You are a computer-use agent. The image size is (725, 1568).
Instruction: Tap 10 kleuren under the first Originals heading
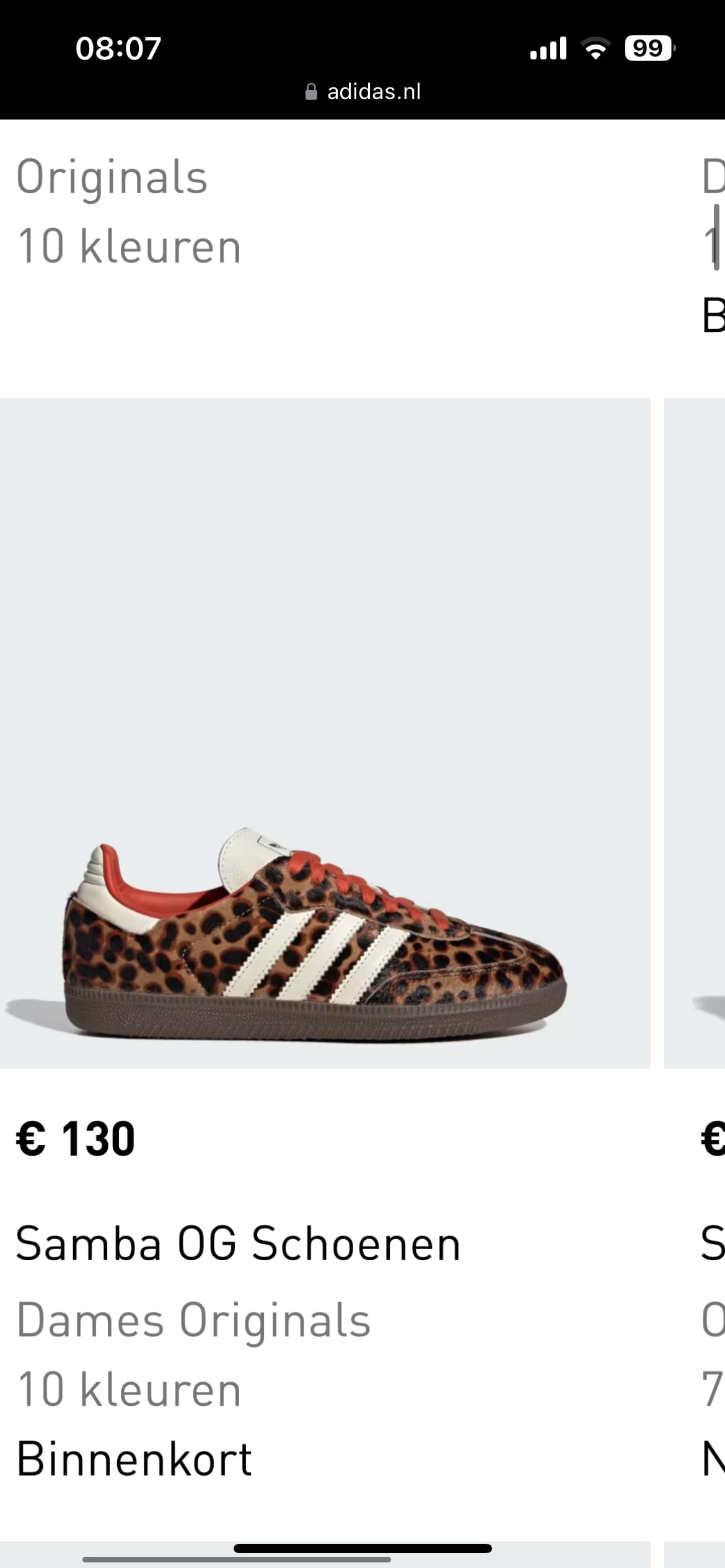coord(129,246)
